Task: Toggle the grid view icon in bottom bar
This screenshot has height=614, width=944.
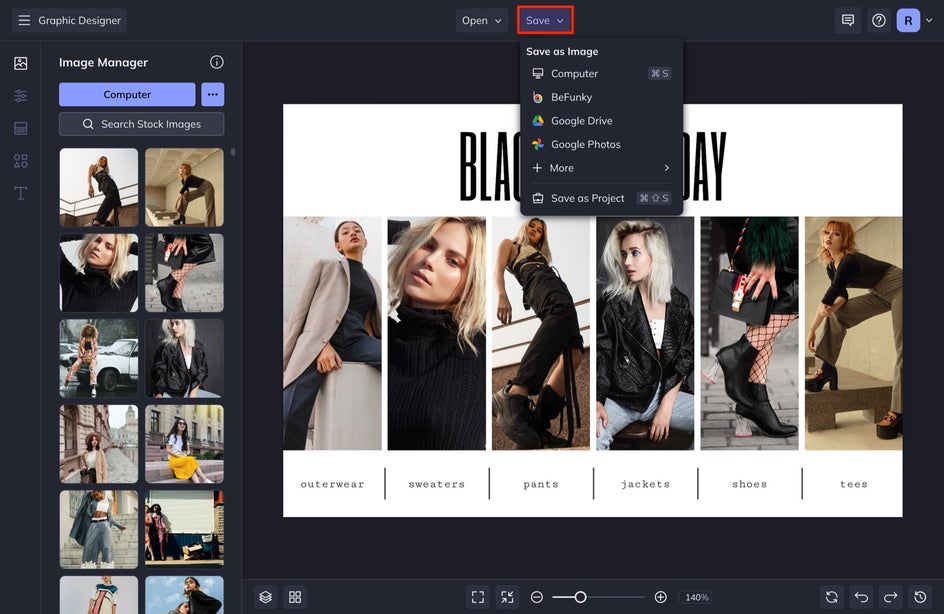Action: point(295,597)
